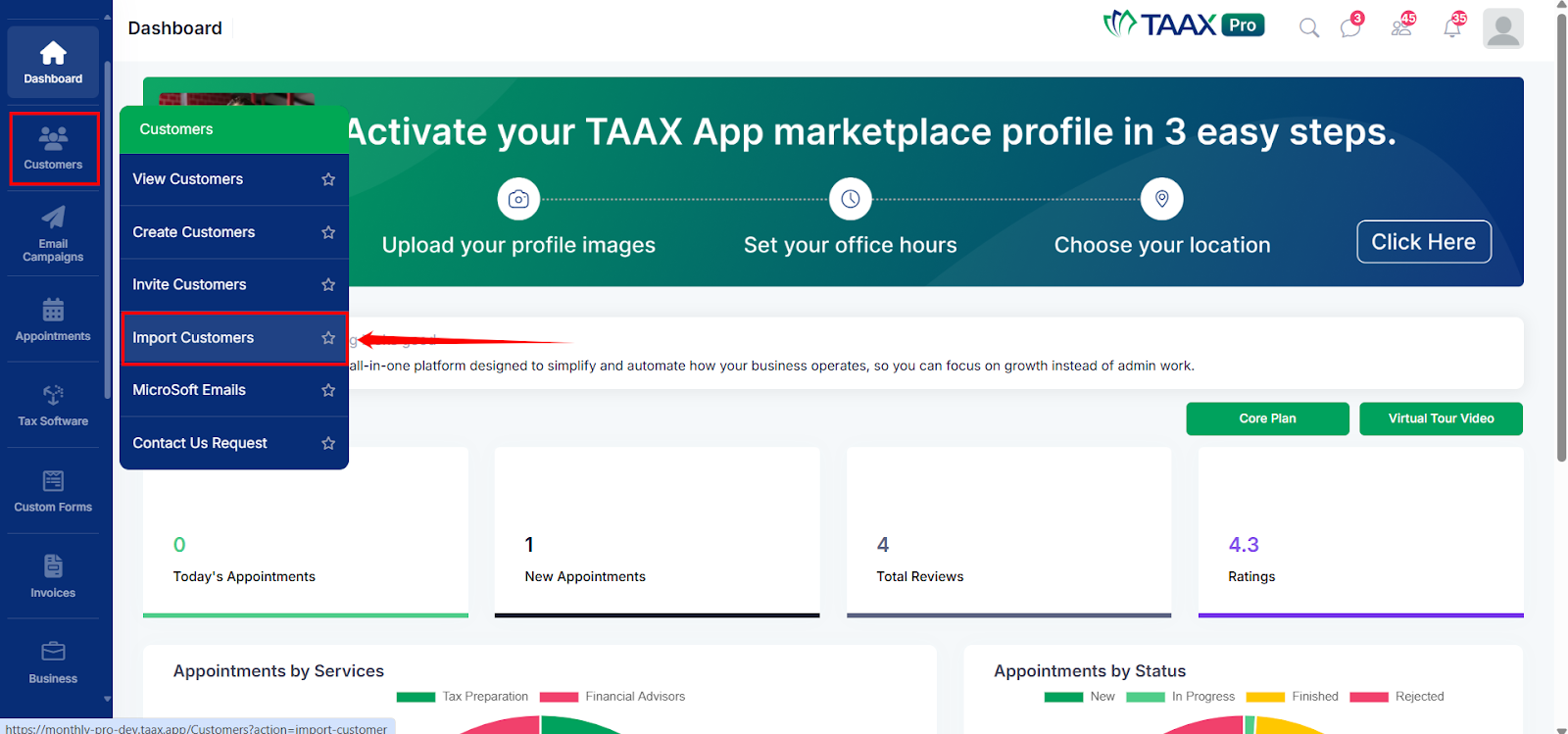Open Invoices in sidebar
The height and width of the screenshot is (734, 1568).
click(53, 577)
